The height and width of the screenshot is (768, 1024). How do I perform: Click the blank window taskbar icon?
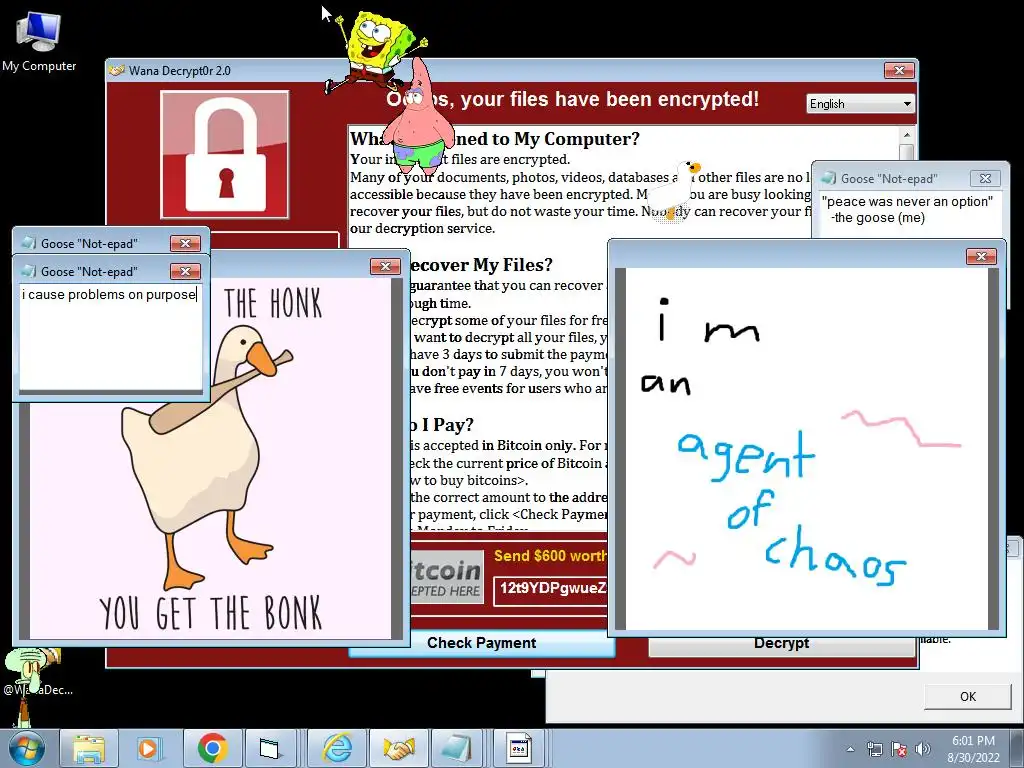tap(269, 748)
